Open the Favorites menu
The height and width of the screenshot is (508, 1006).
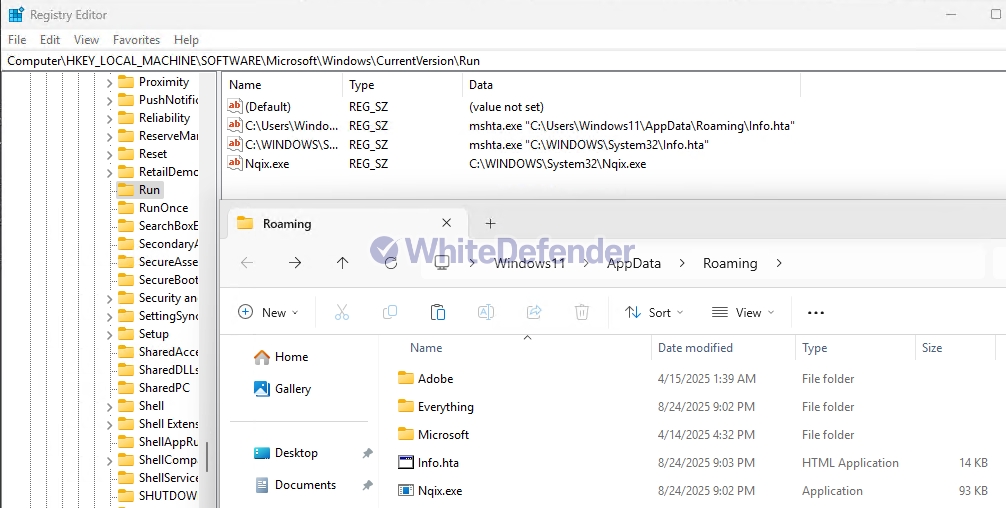(136, 40)
